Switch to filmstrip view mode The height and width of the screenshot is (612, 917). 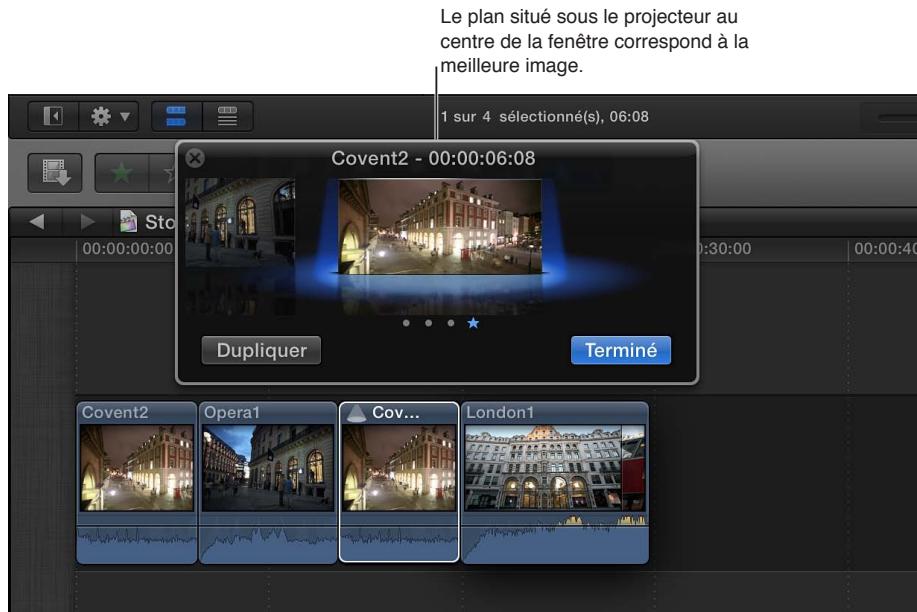point(177,116)
